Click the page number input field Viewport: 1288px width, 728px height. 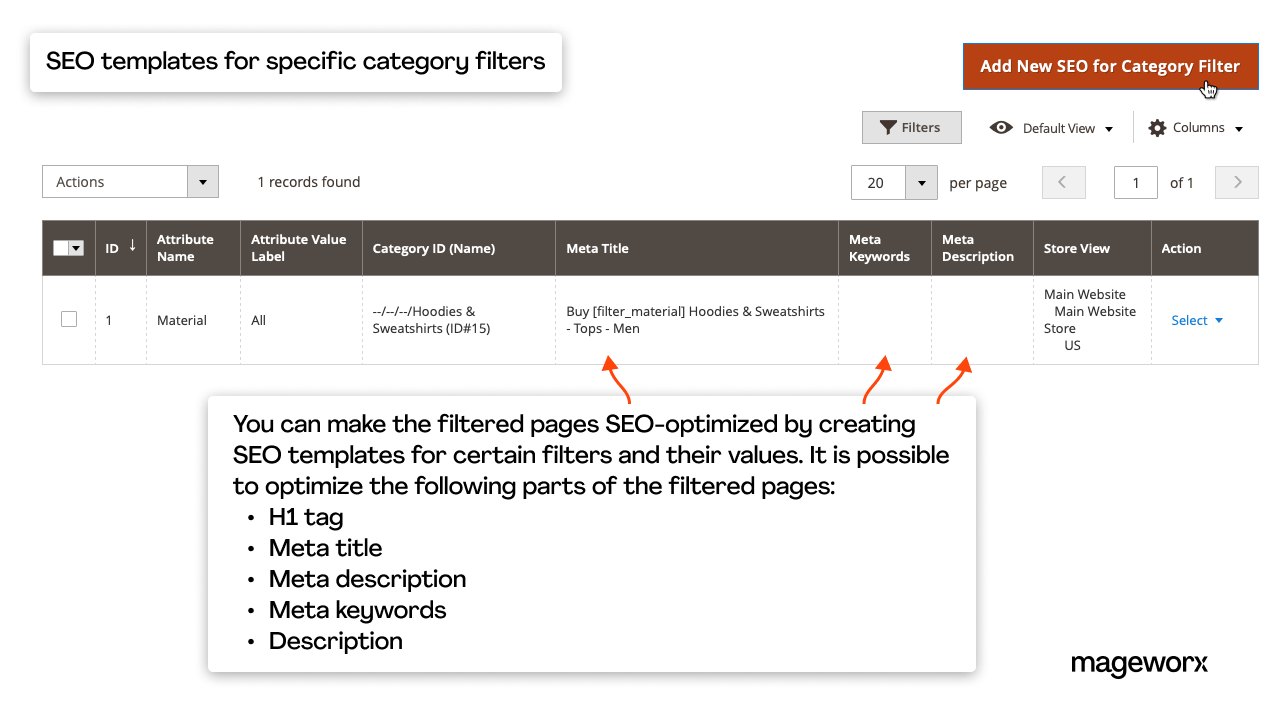coord(1135,182)
